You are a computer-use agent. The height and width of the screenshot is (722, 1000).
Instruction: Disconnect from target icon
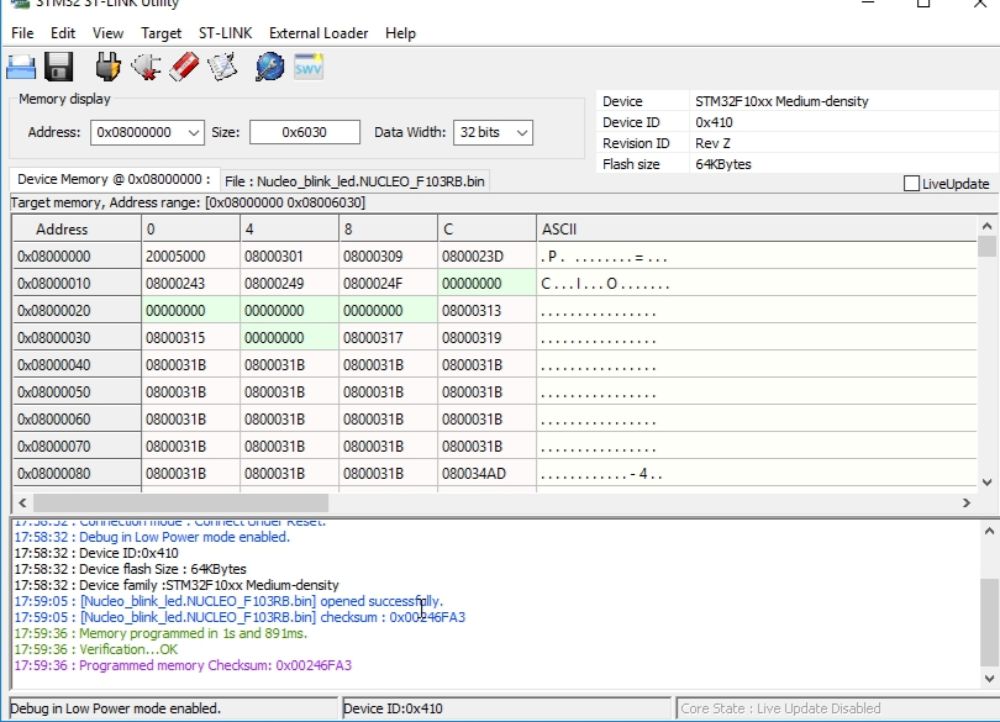pos(146,66)
